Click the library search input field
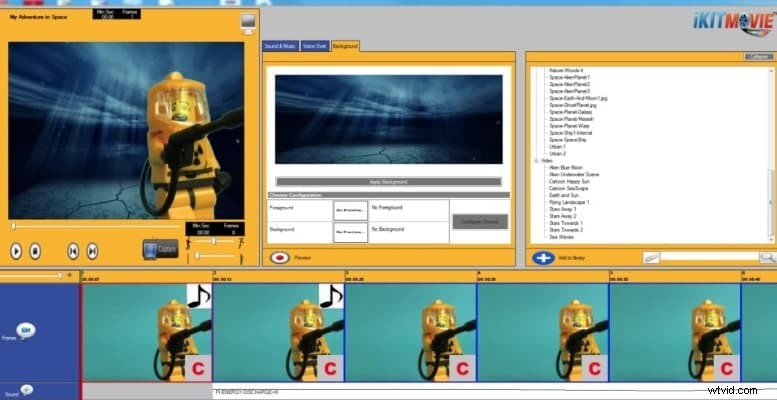 click(x=710, y=257)
